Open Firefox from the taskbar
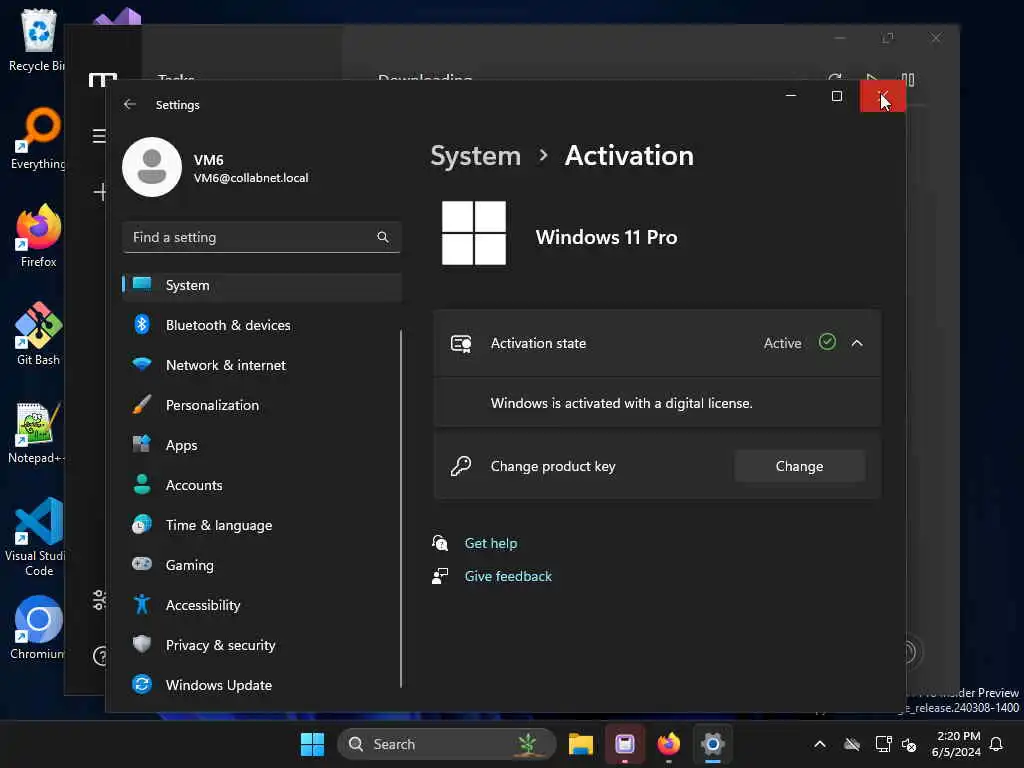 (x=669, y=744)
